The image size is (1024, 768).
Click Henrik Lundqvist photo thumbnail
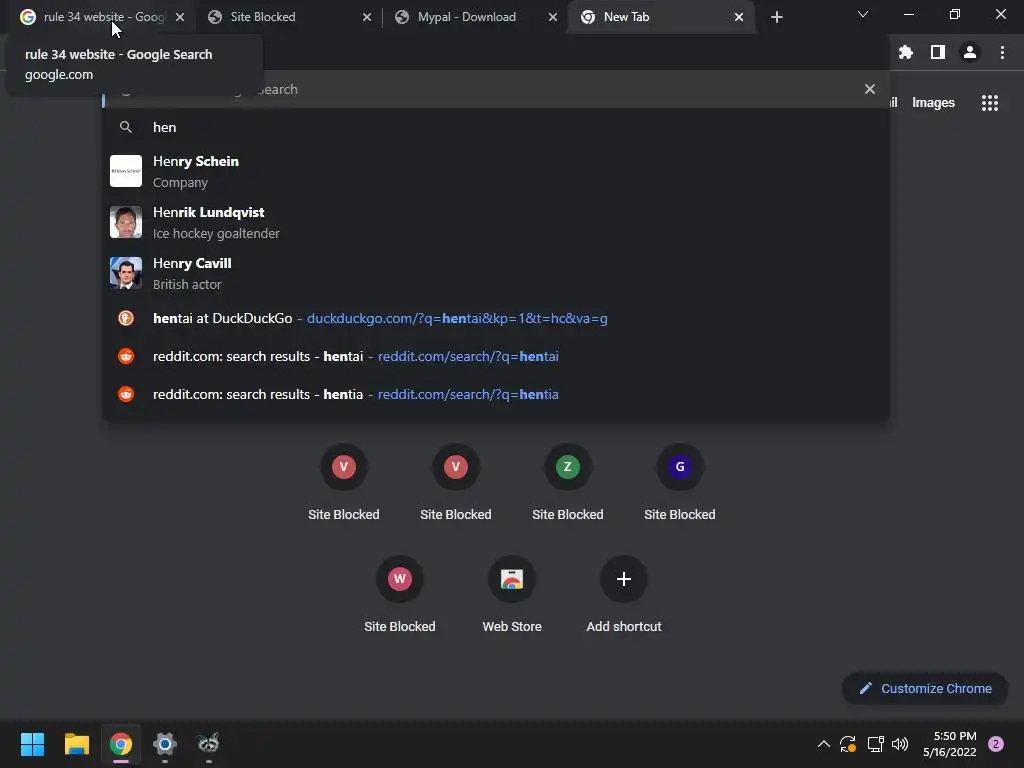pyautogui.click(x=126, y=222)
